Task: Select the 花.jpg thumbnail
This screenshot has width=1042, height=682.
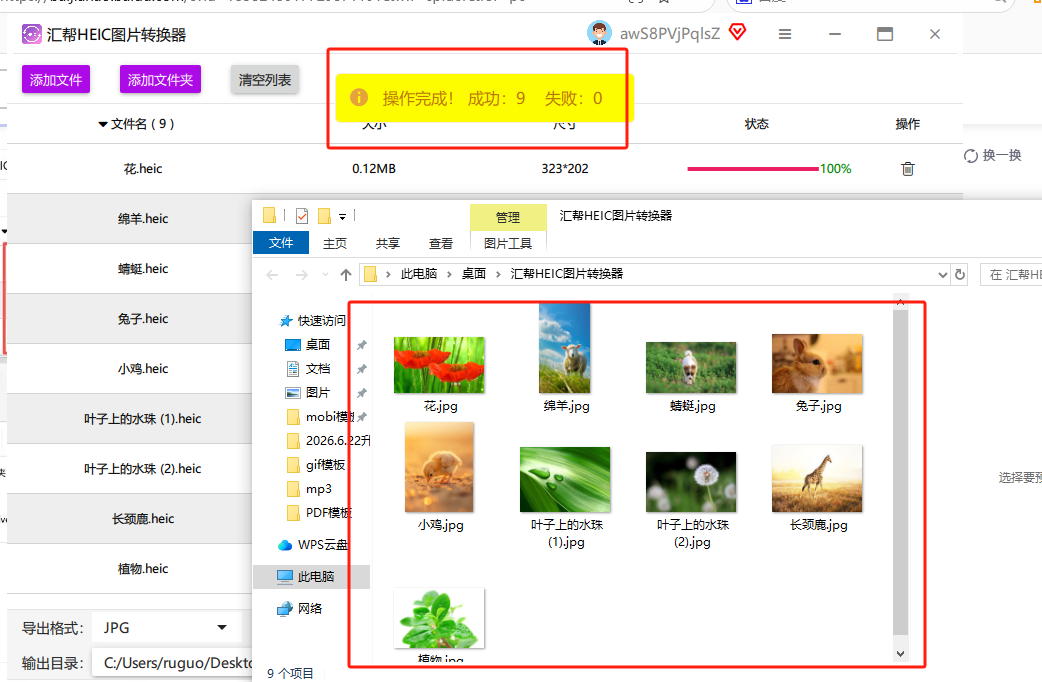Action: [x=439, y=365]
